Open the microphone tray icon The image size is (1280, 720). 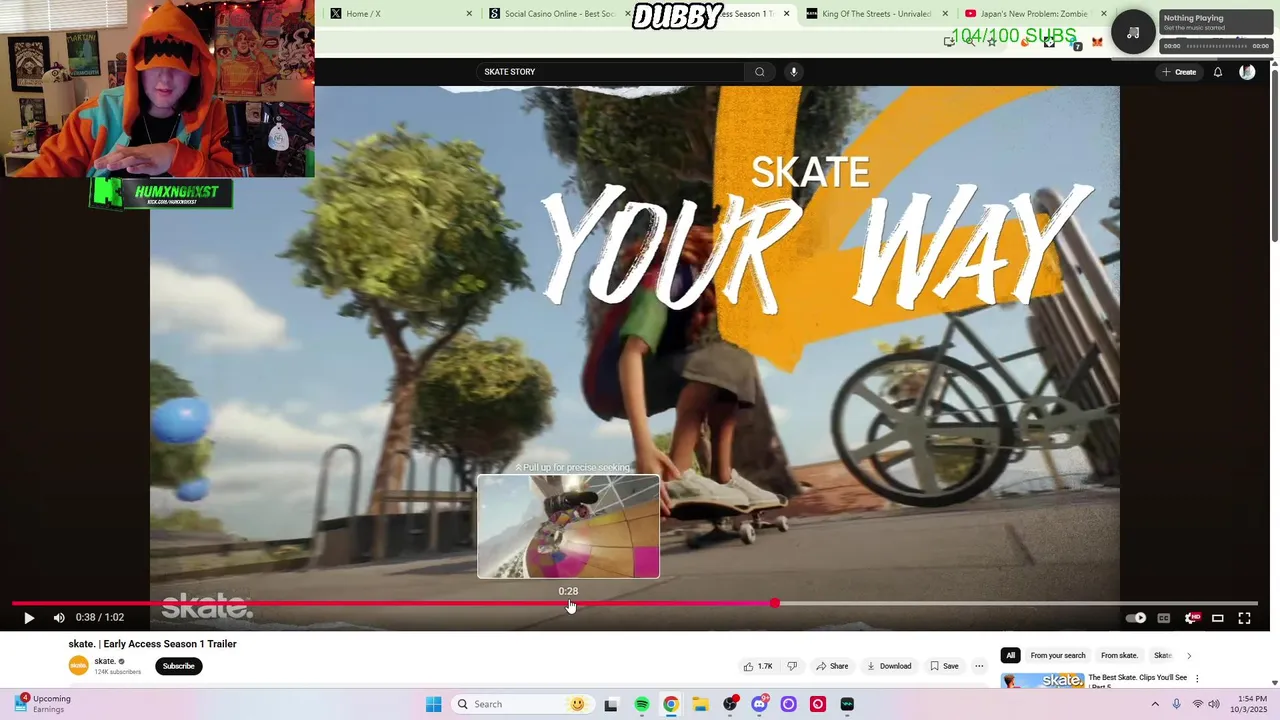pos(1176,704)
